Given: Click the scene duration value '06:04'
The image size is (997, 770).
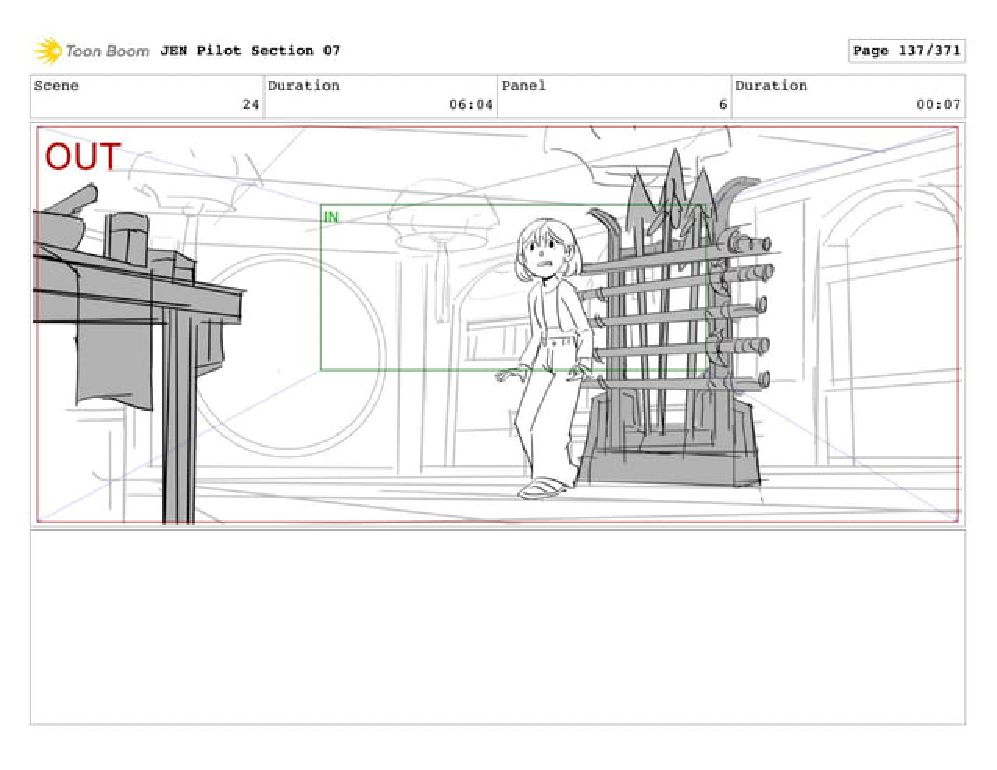Looking at the screenshot, I should [x=471, y=104].
